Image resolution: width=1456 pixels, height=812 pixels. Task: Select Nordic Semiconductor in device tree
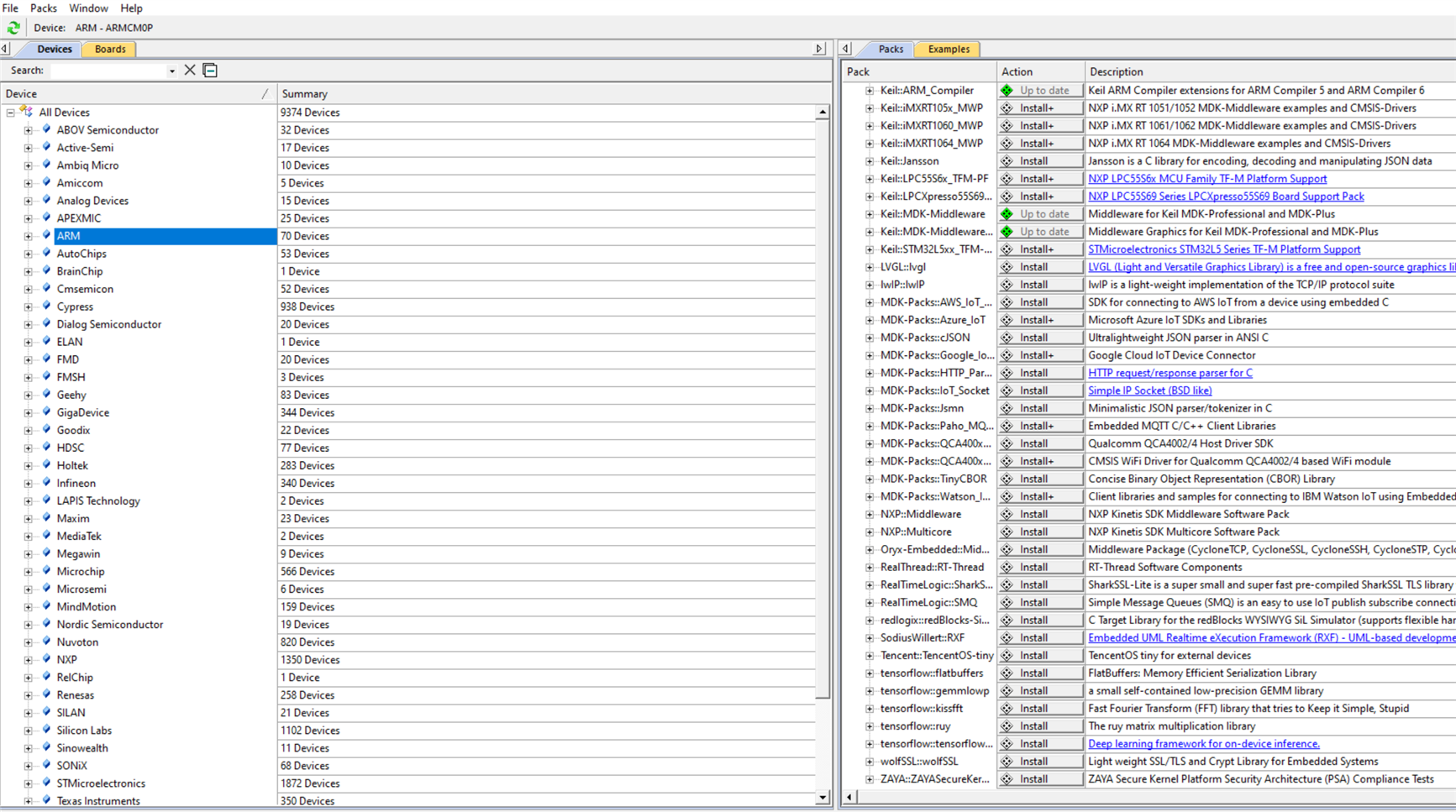pos(110,625)
